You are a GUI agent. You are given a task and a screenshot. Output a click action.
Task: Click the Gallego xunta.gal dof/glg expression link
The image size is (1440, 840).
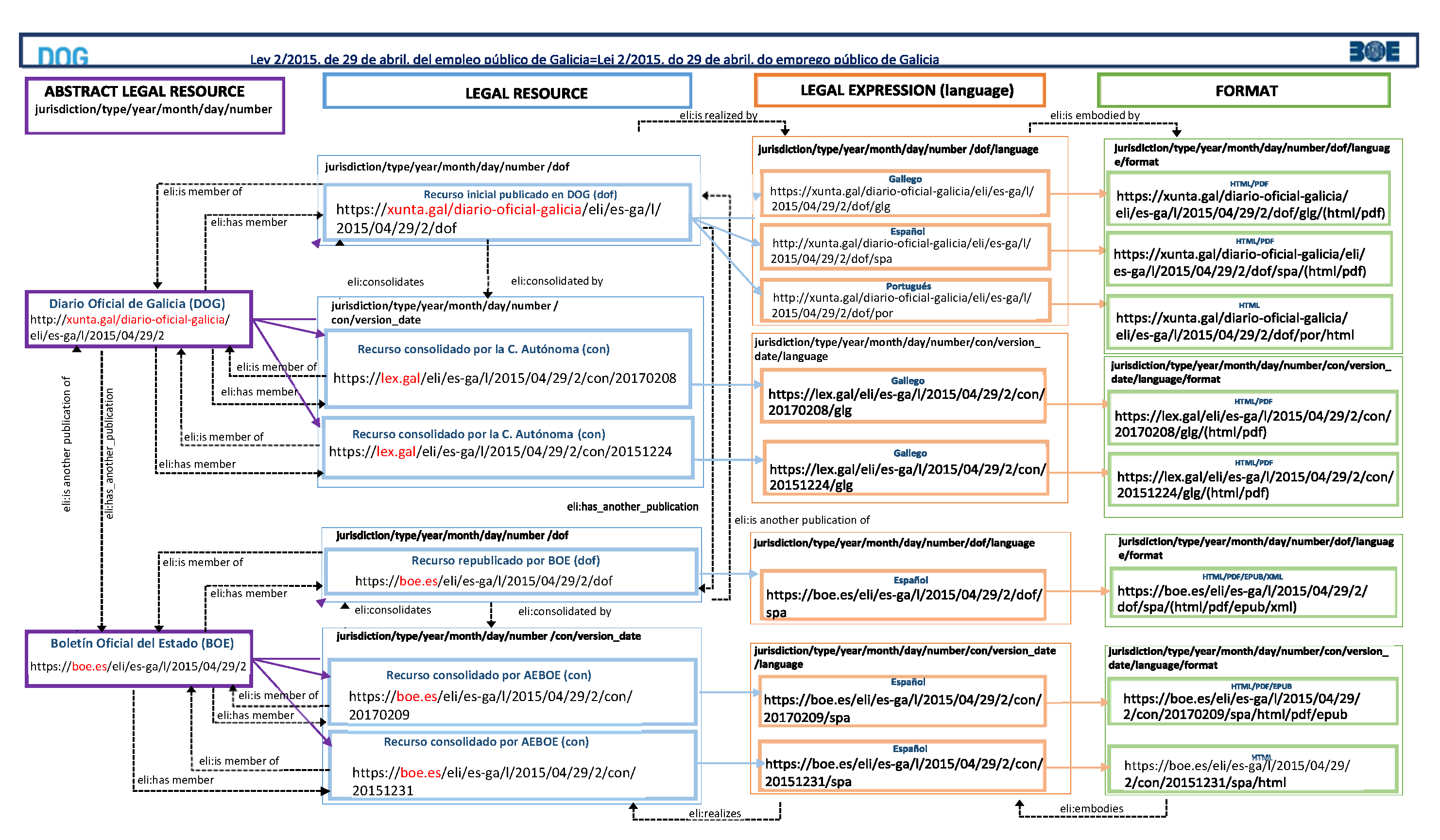[902, 198]
